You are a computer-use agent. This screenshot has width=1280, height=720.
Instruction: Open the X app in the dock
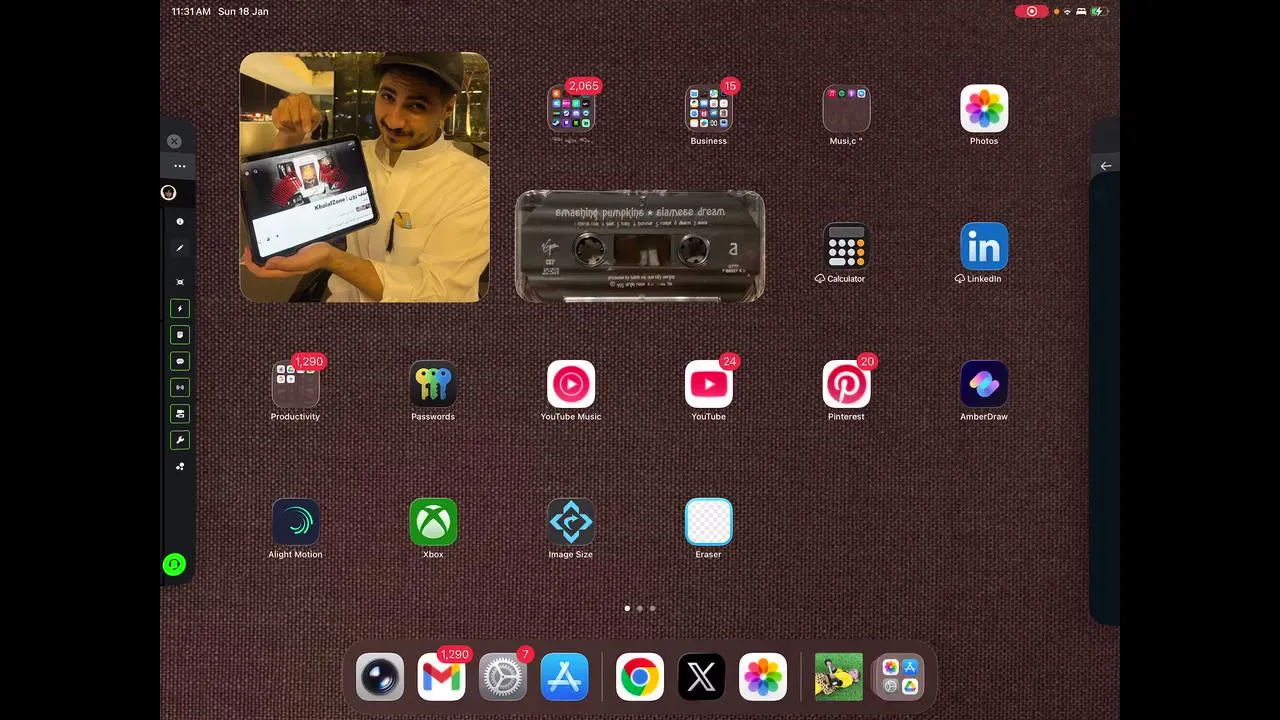(x=701, y=677)
